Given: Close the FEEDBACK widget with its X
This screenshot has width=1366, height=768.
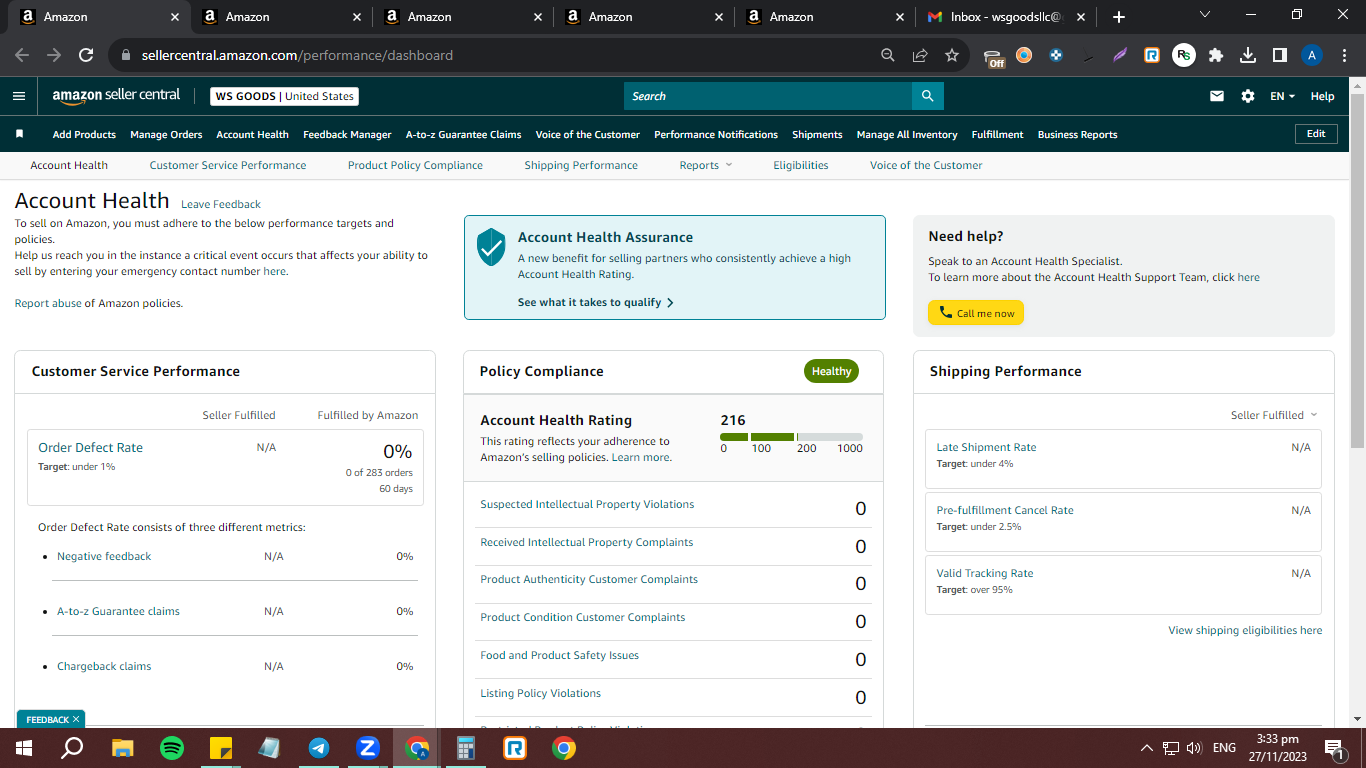Looking at the screenshot, I should (x=76, y=719).
